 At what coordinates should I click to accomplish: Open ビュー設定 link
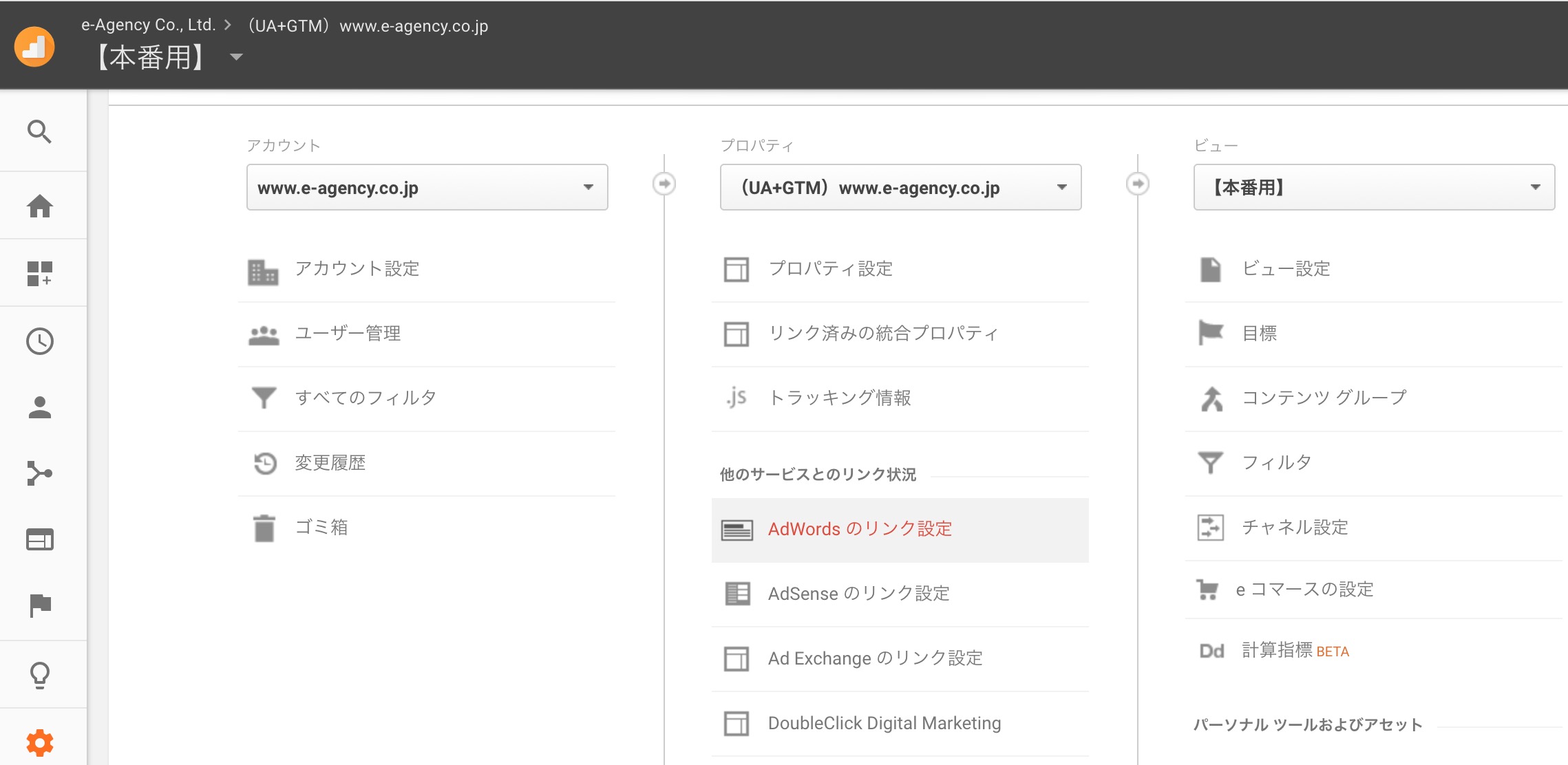tap(1286, 268)
